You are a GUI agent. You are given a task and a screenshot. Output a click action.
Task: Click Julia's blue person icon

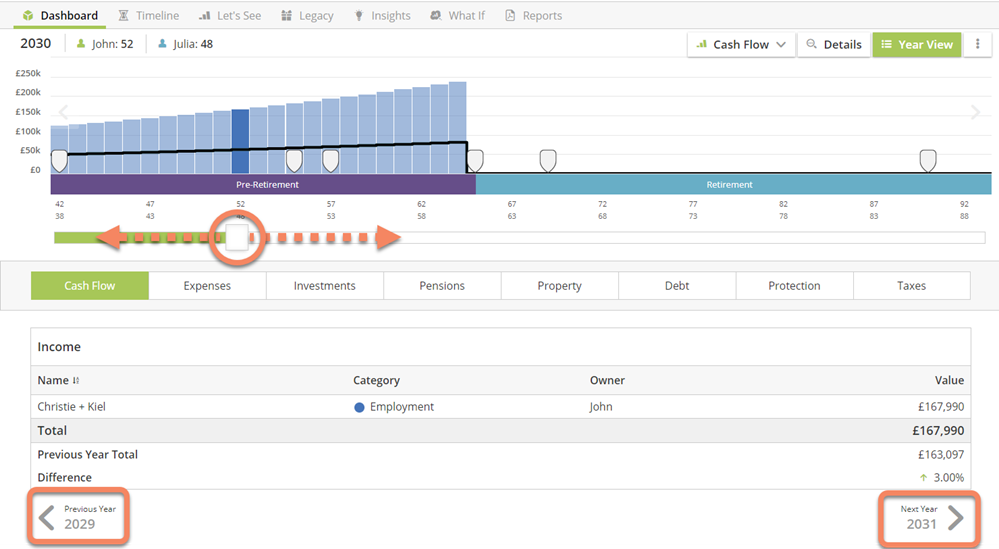click(x=162, y=44)
